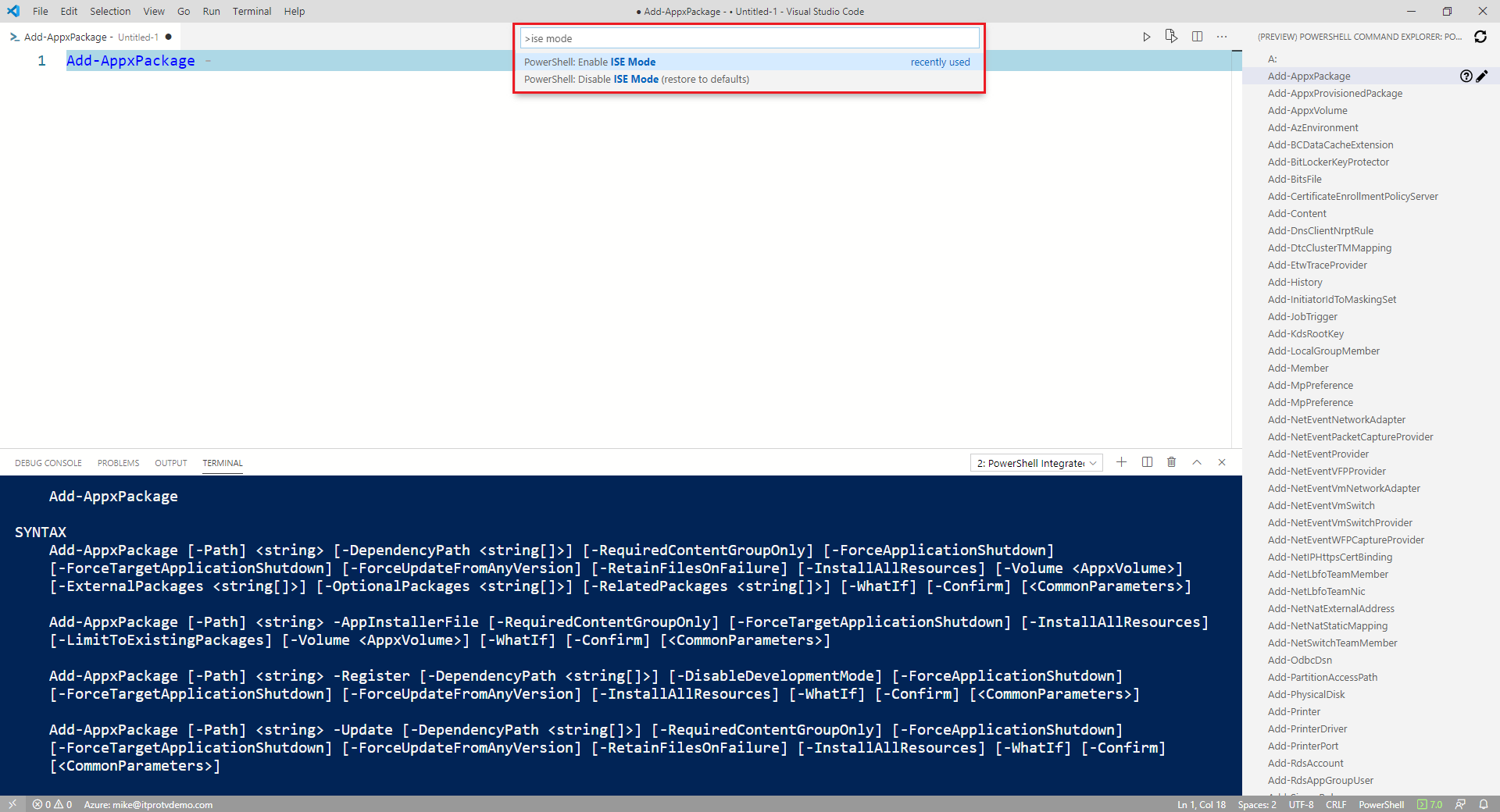
Task: Click the Run Selection icon in editor toolbar
Action: coord(1171,37)
